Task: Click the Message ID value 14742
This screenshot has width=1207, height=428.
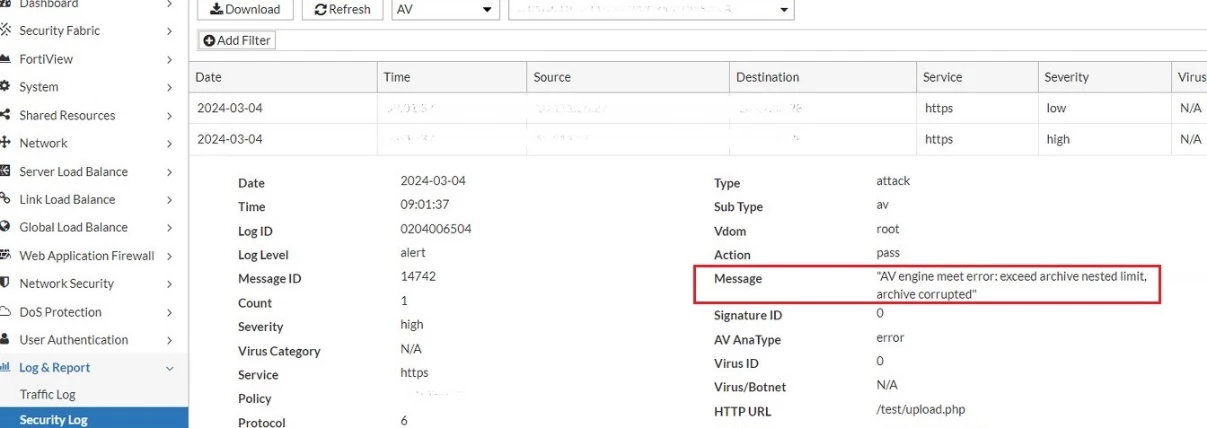Action: (417, 276)
